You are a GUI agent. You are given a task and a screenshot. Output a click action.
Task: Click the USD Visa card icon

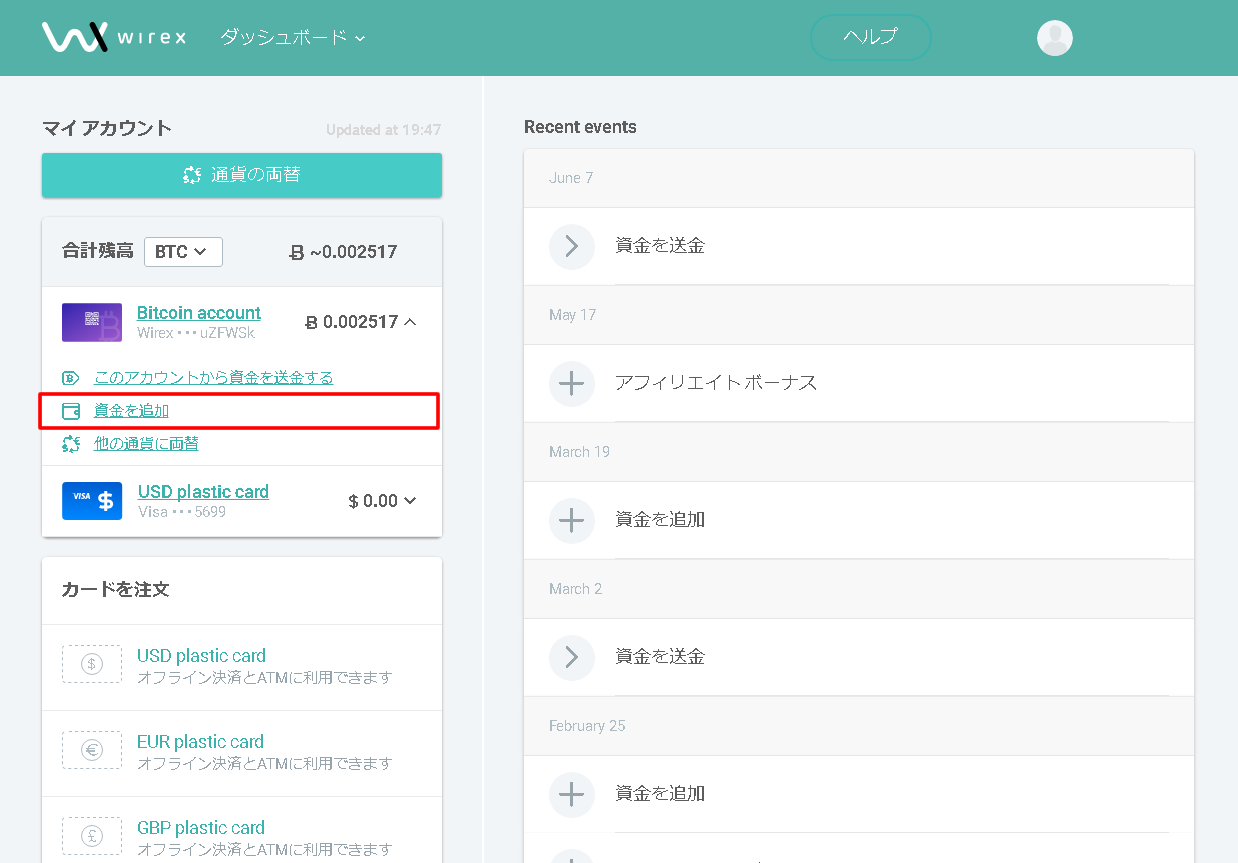pos(92,501)
